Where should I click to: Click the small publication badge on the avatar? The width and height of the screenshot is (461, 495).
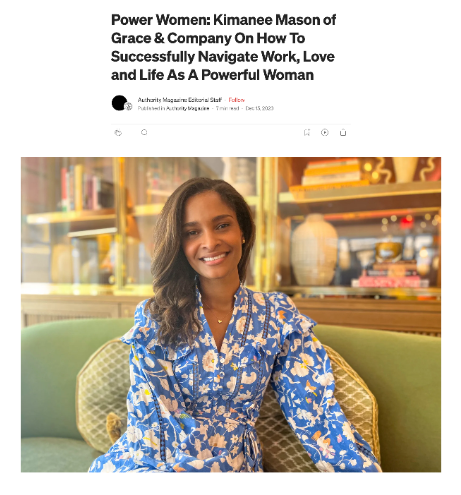129,107
